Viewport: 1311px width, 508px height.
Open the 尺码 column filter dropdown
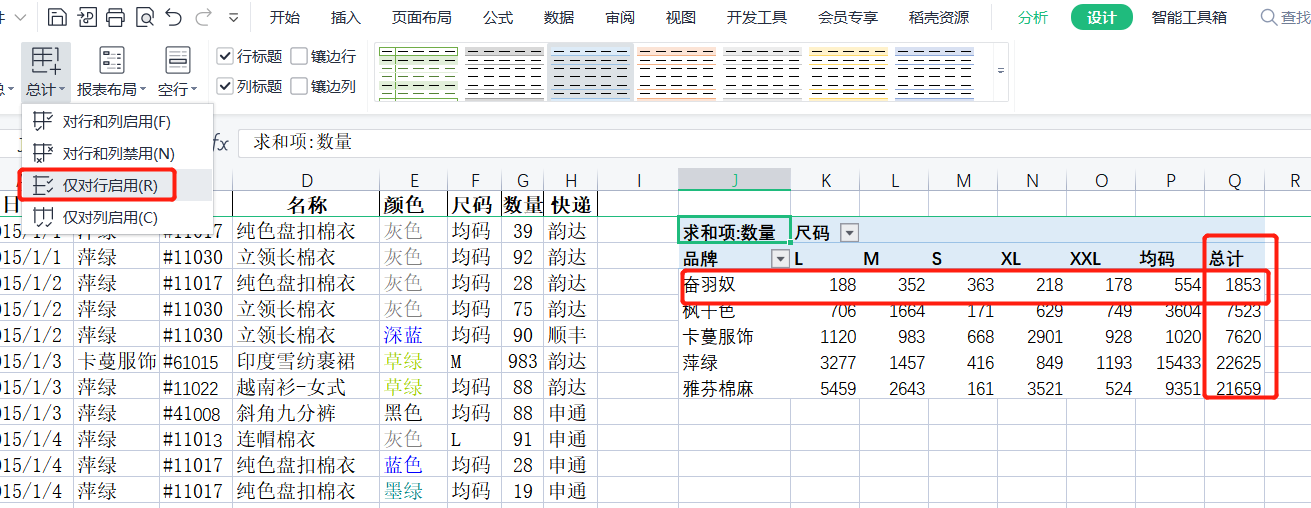(849, 233)
